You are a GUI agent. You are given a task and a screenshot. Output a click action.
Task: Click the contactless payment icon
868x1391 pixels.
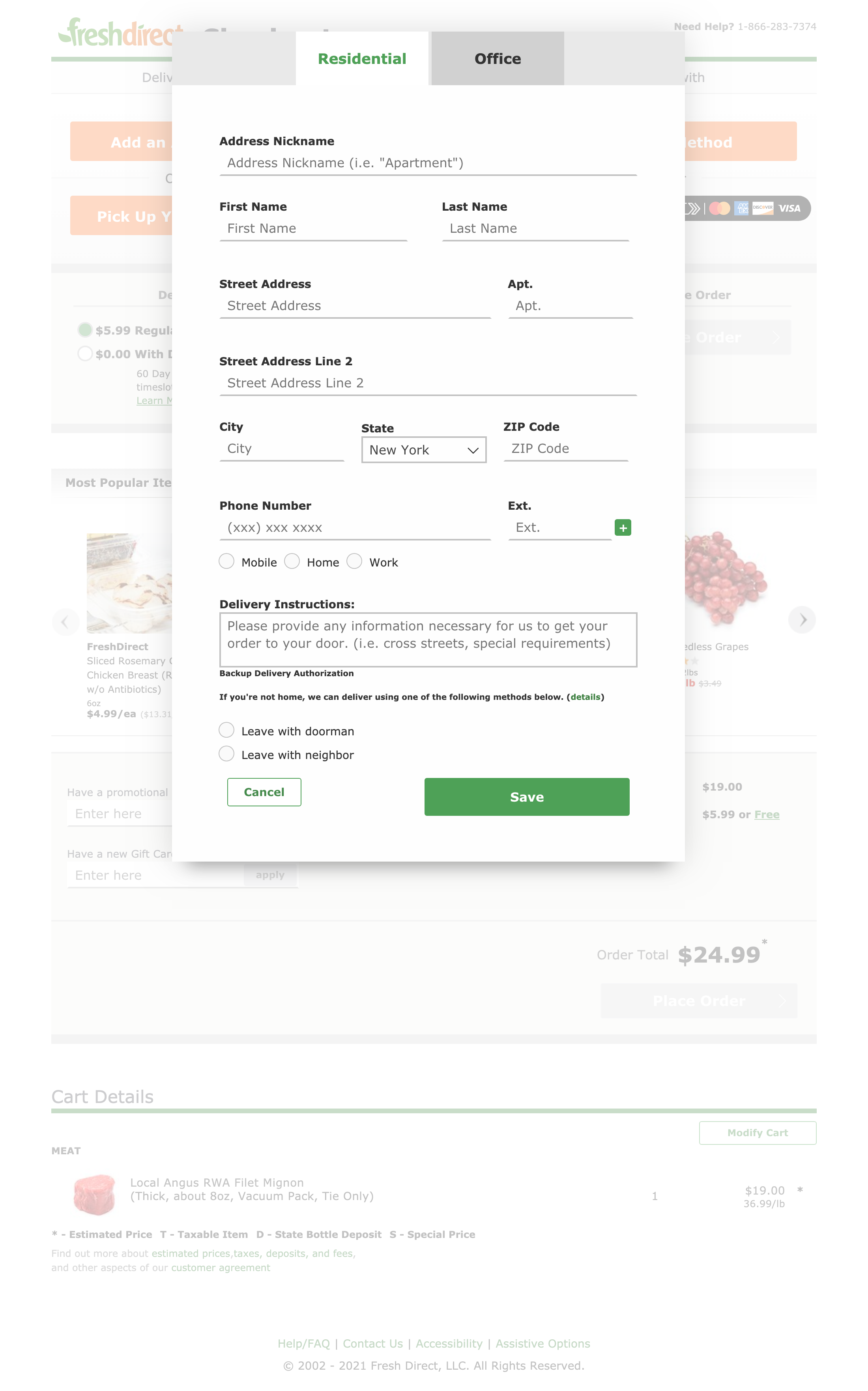point(692,208)
